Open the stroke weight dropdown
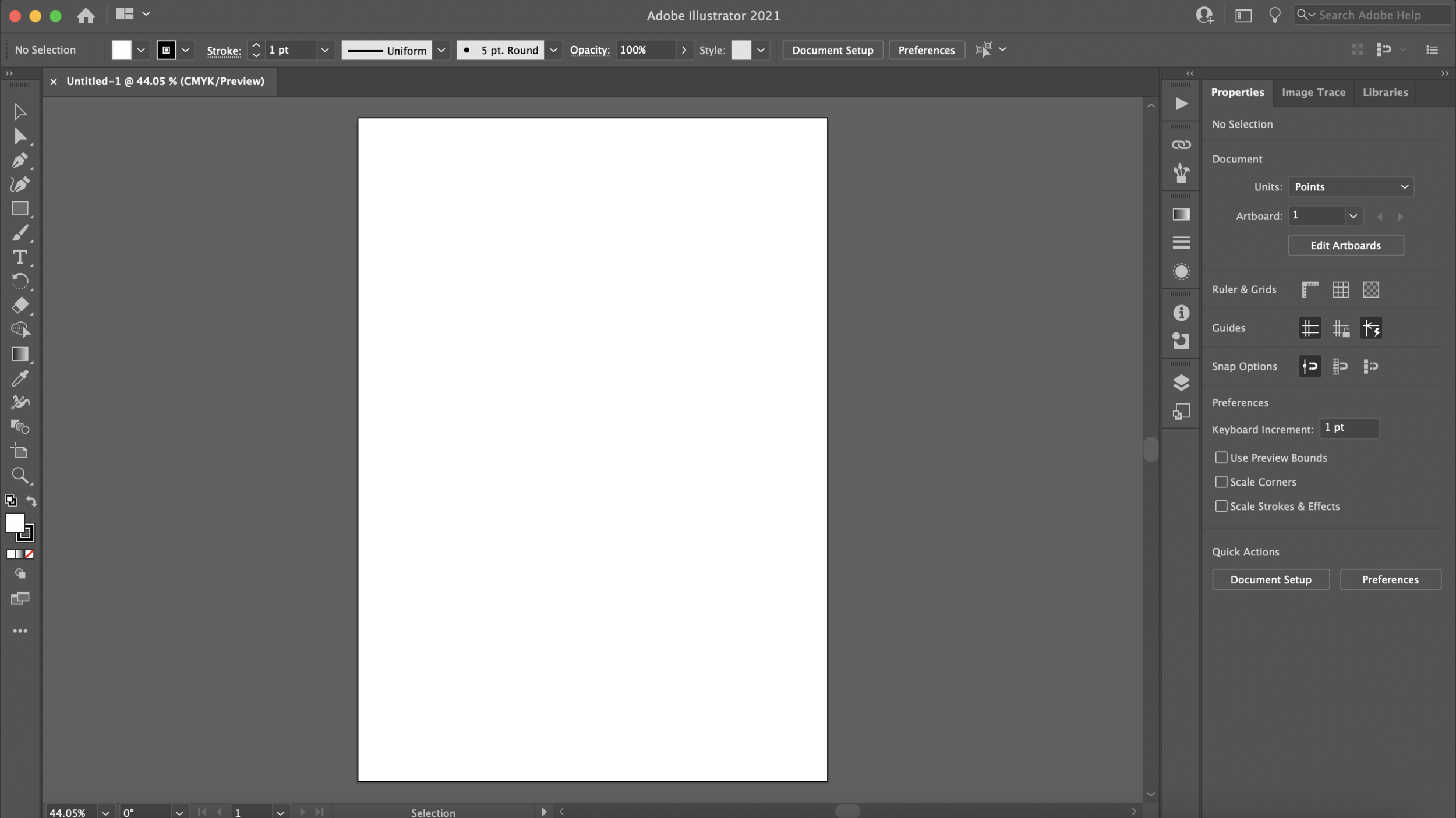 point(325,50)
